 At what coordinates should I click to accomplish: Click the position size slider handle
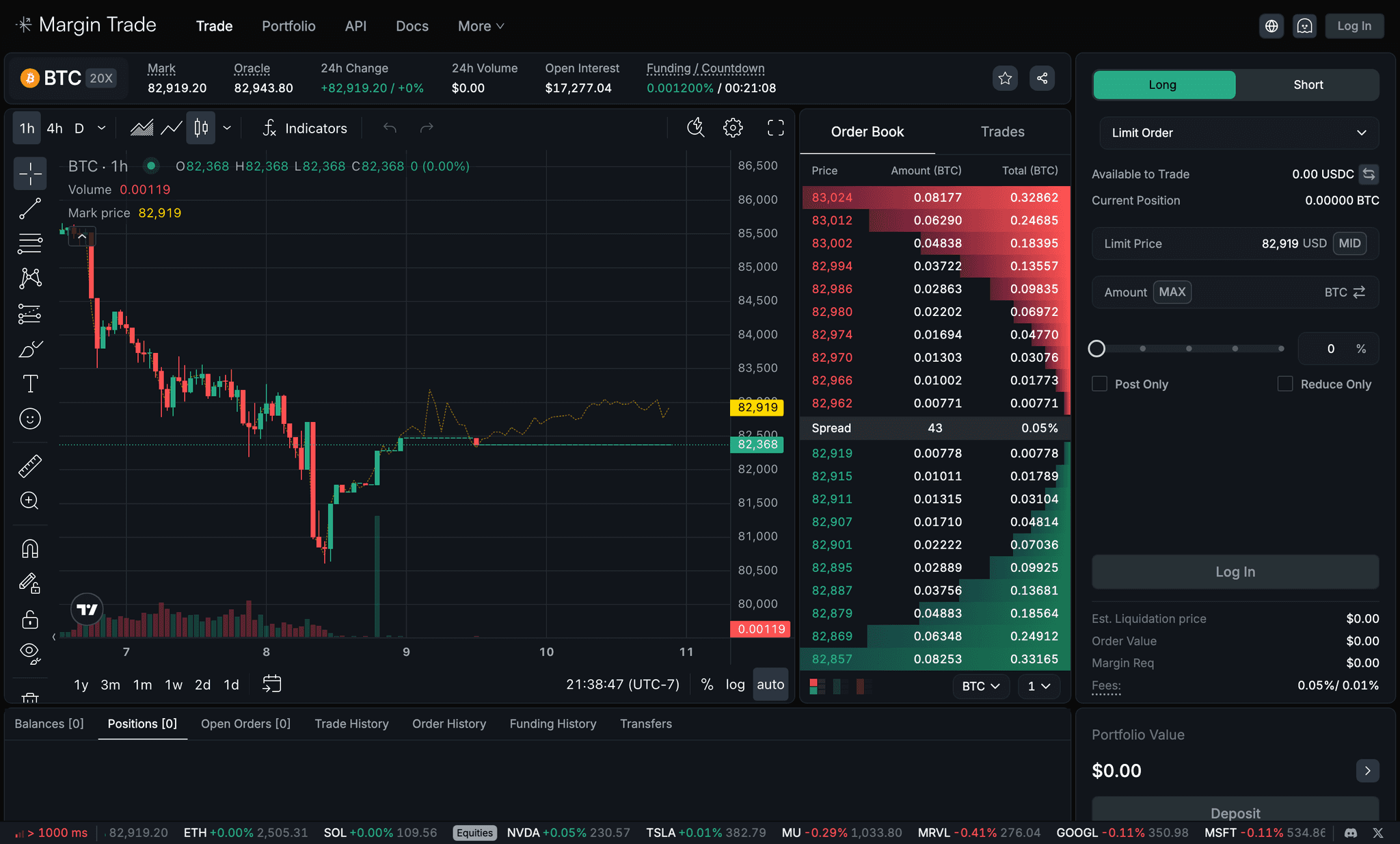point(1096,349)
